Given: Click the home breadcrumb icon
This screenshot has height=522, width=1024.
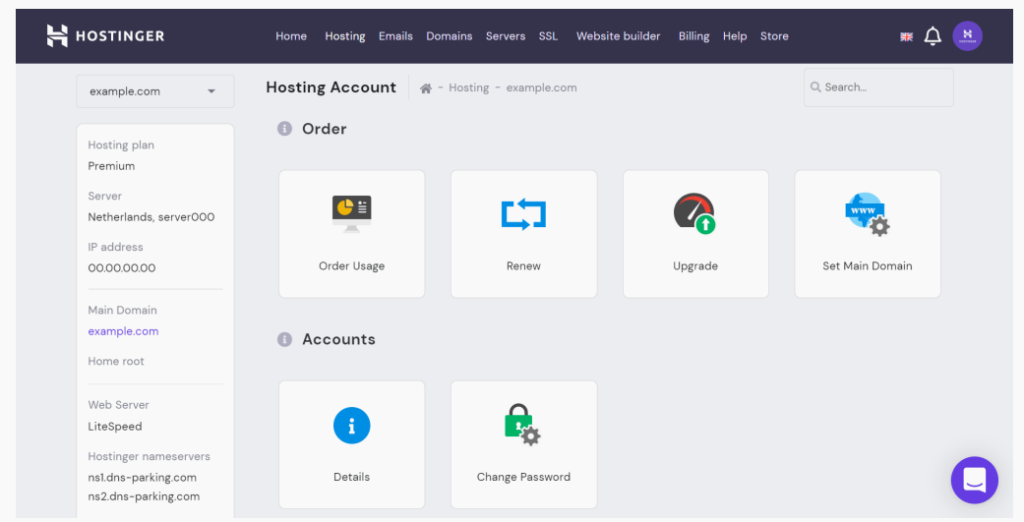Looking at the screenshot, I should coord(426,88).
